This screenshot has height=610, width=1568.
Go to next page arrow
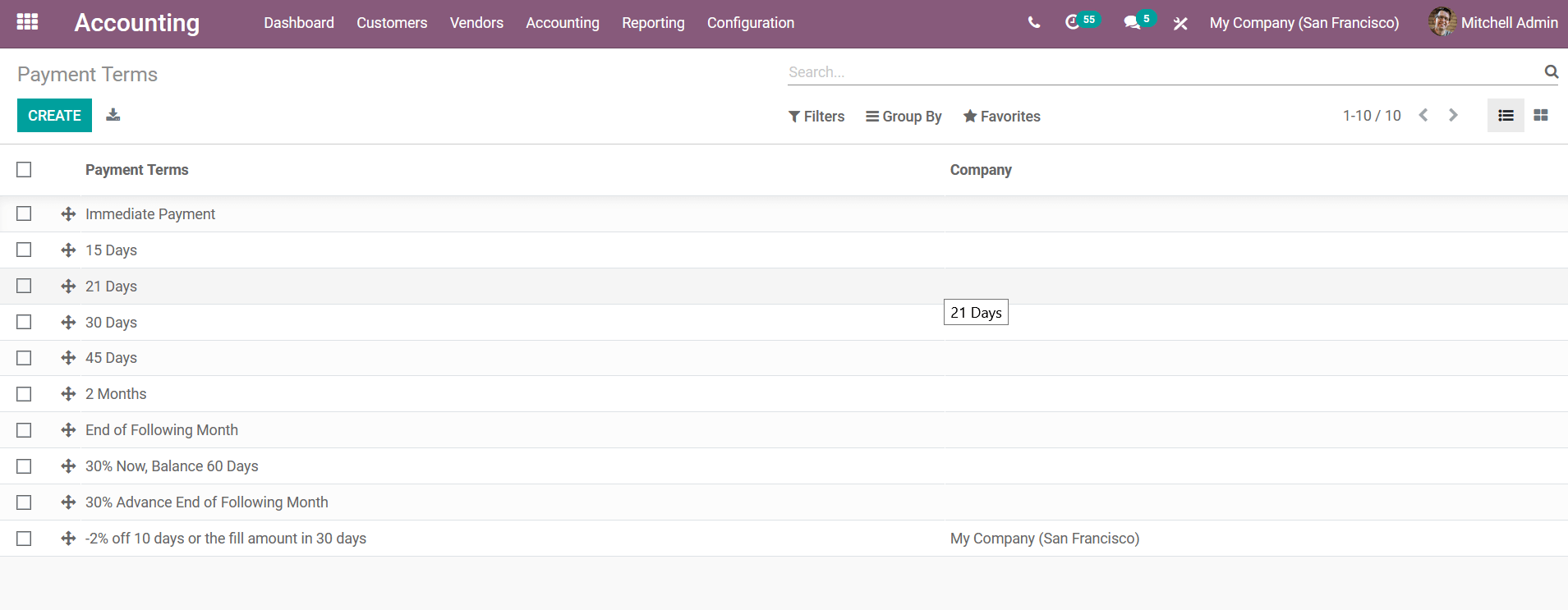click(1453, 116)
